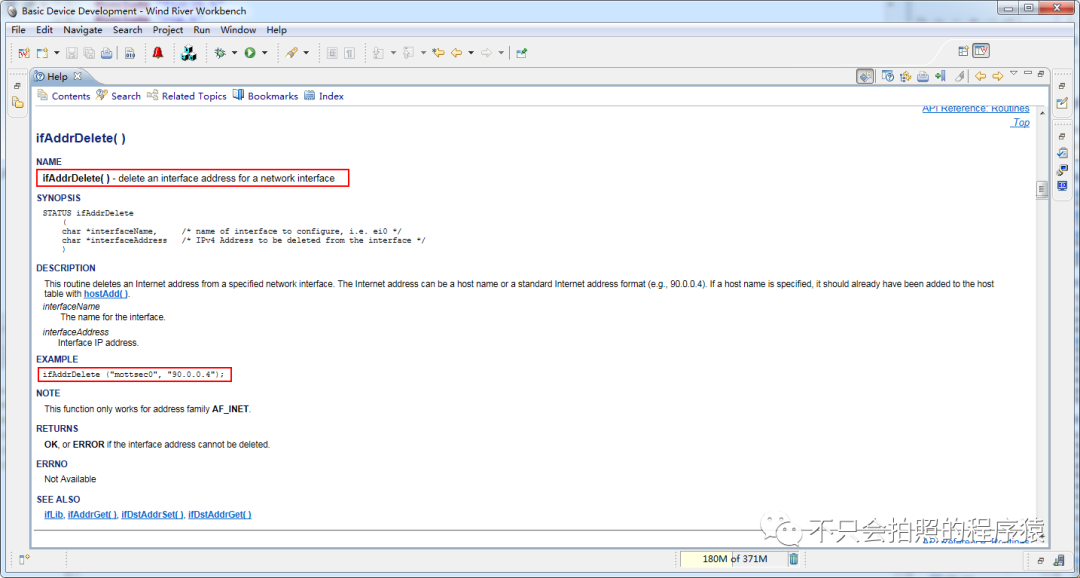Image resolution: width=1080 pixels, height=578 pixels.
Task: Click the Print icon in main toolbar
Action: (x=106, y=53)
